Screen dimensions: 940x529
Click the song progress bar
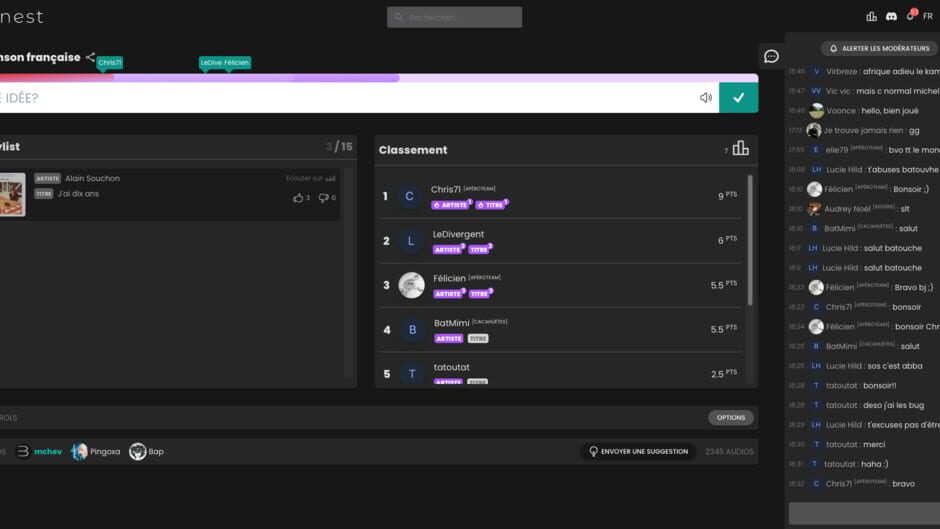click(x=379, y=78)
